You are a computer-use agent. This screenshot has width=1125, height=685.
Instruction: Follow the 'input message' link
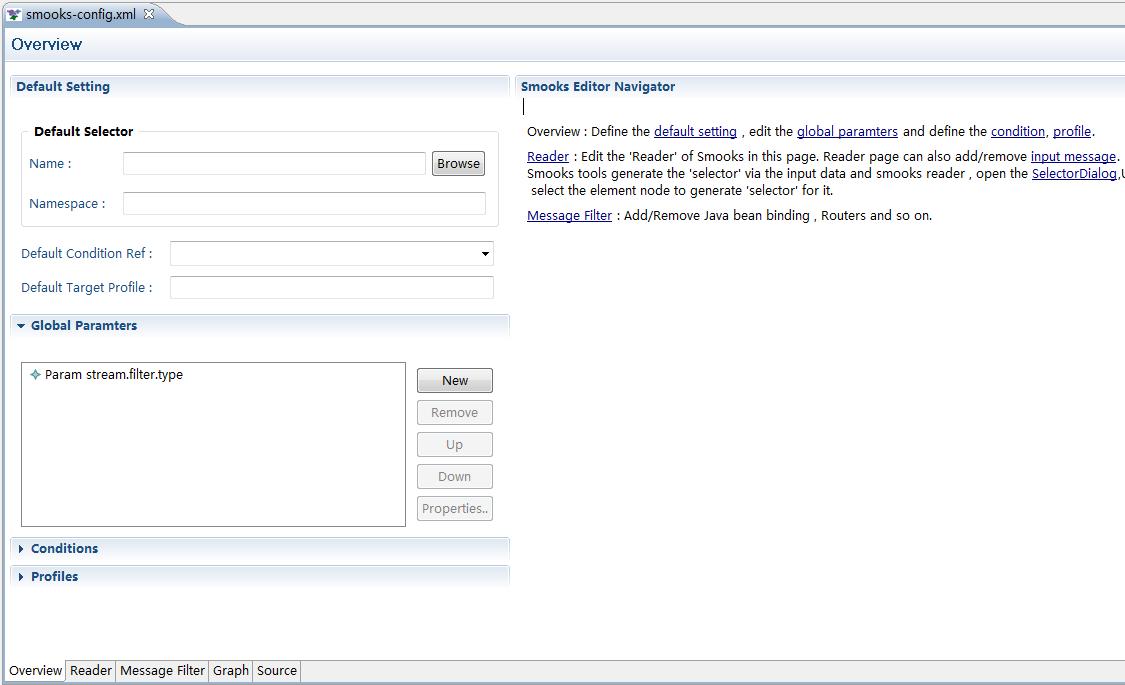click(1073, 156)
